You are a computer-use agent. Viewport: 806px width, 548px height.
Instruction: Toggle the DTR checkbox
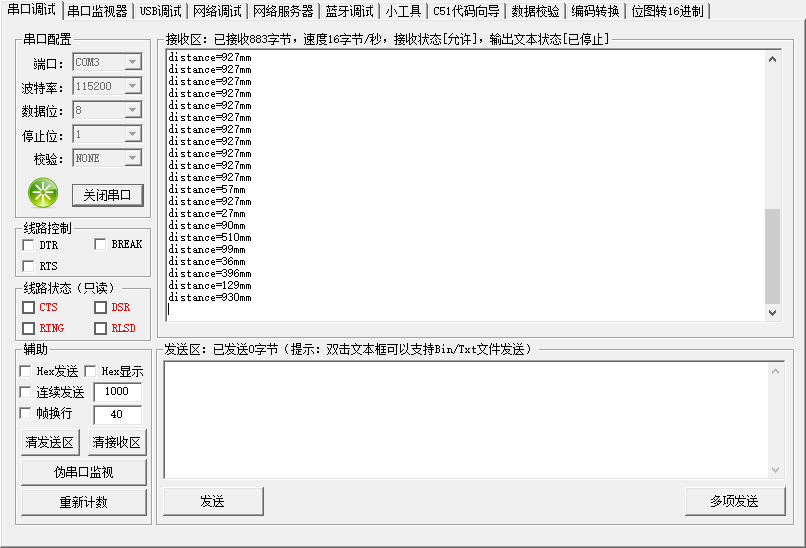point(28,245)
